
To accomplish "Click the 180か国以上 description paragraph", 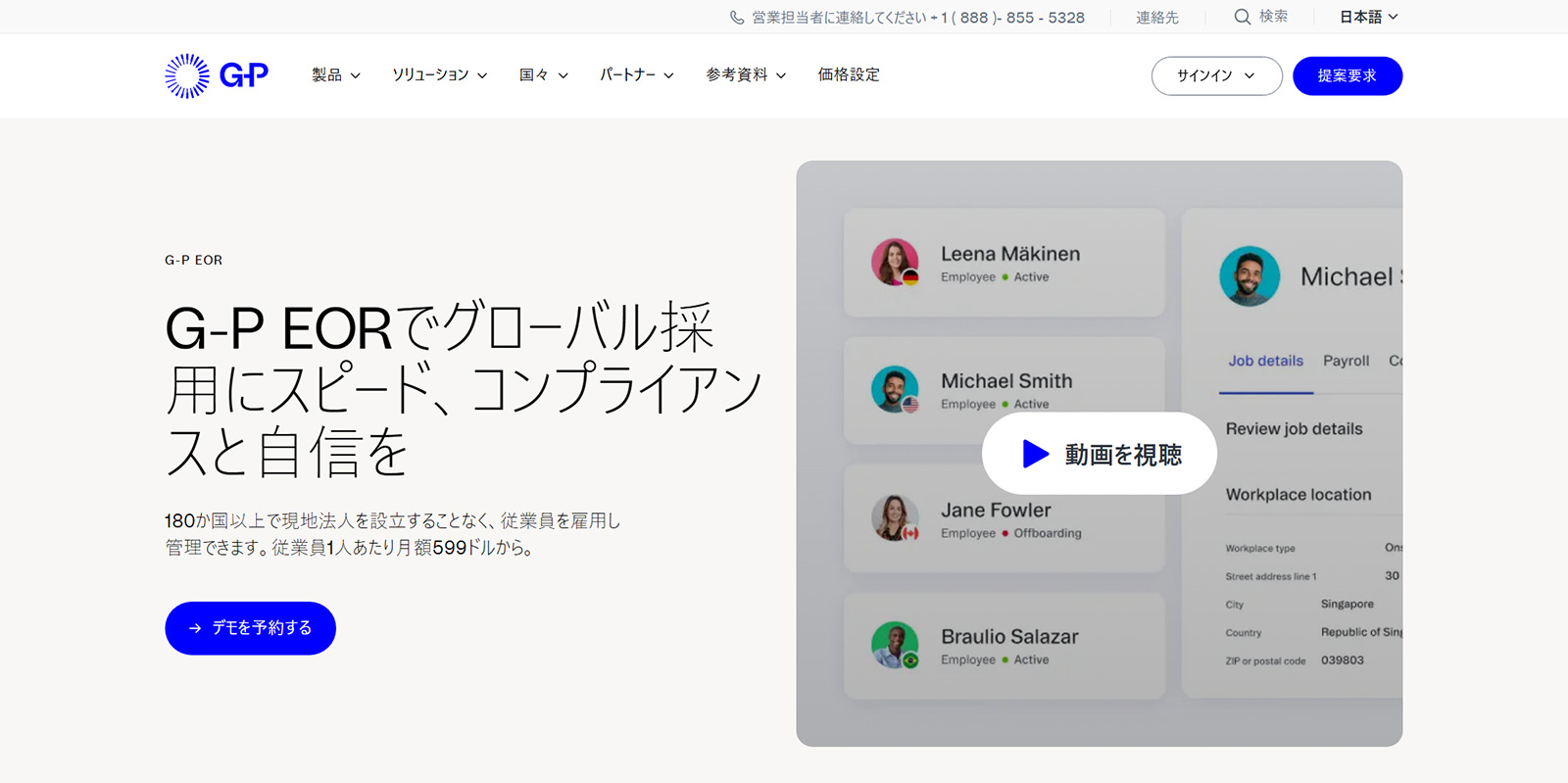I will [x=392, y=534].
